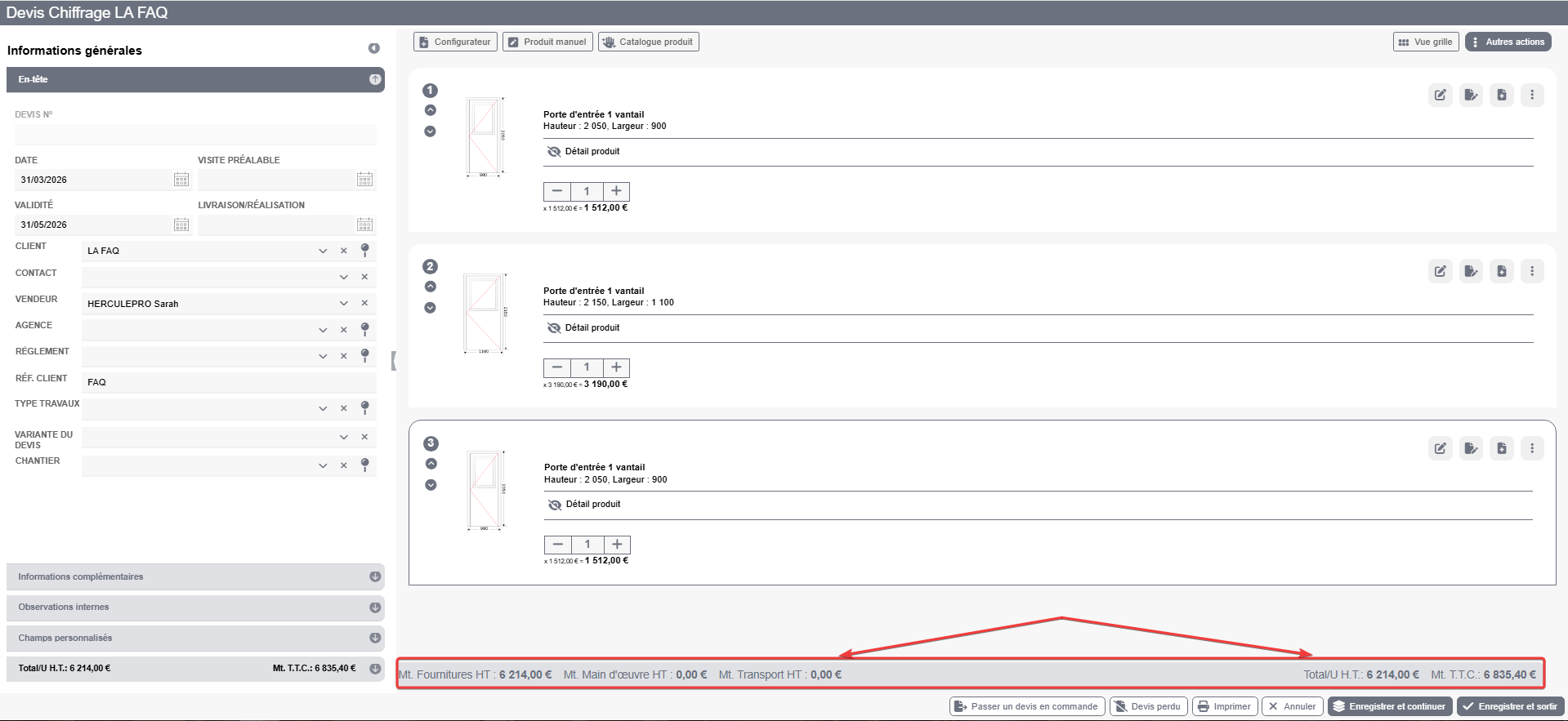Open the Configurateur

point(455,42)
